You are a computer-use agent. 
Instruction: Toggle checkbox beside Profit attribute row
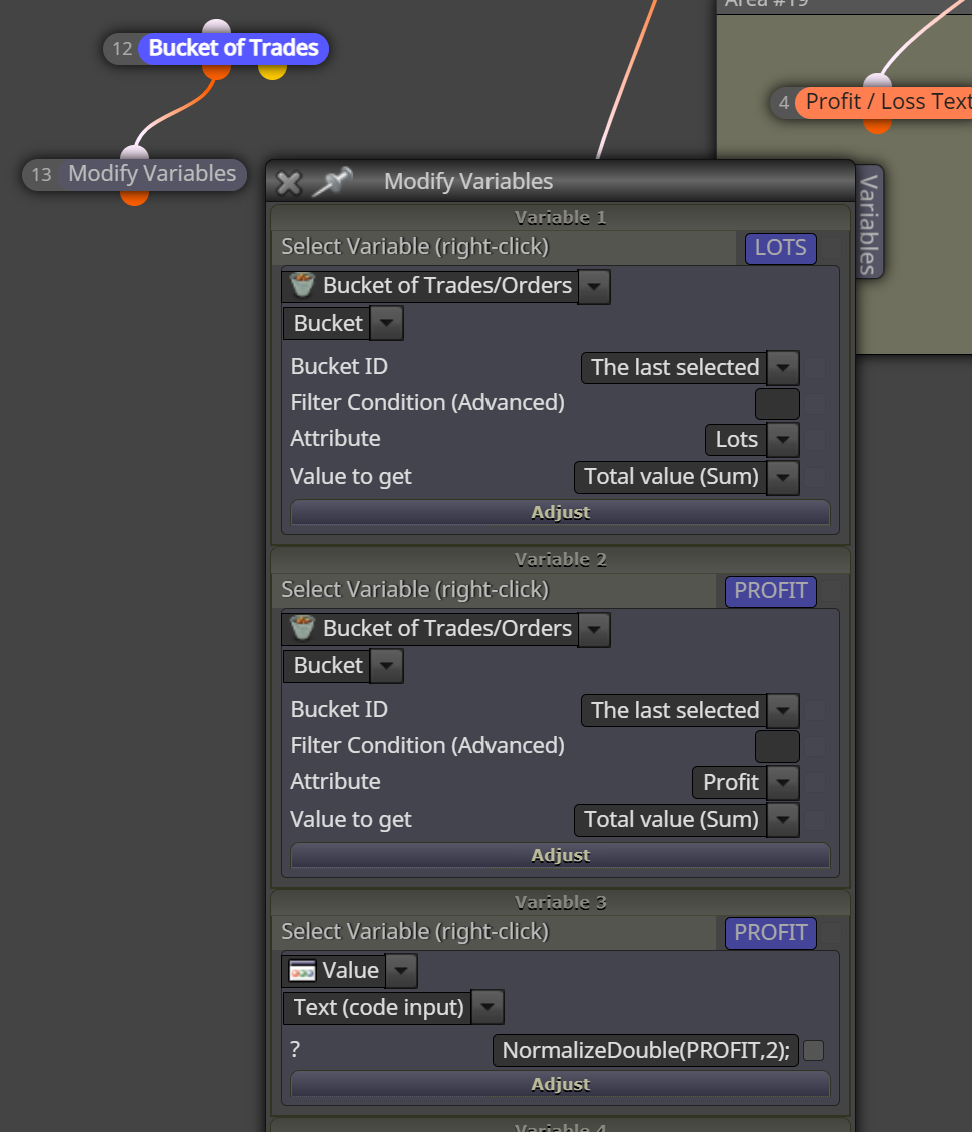816,783
